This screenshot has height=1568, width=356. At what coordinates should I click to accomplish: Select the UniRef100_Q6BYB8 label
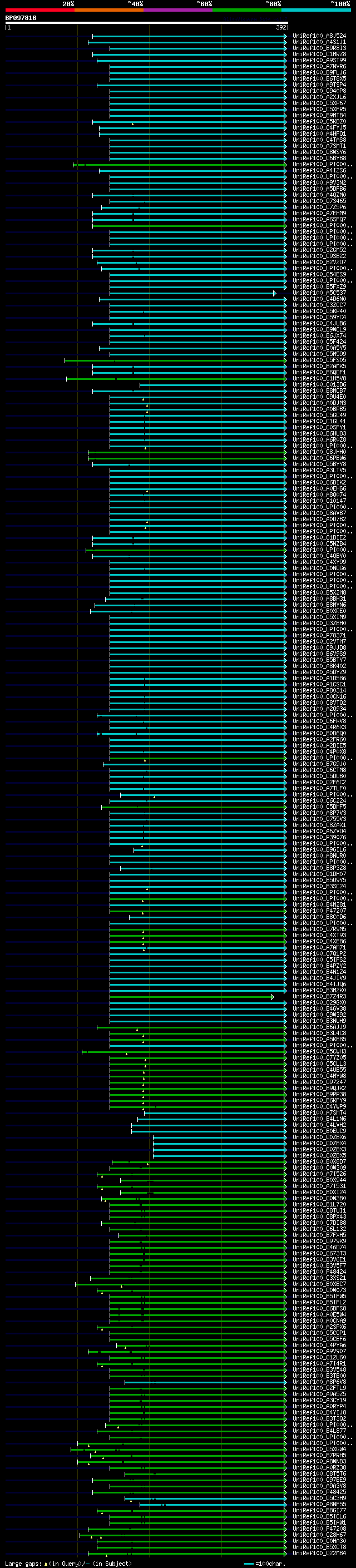[x=319, y=159]
